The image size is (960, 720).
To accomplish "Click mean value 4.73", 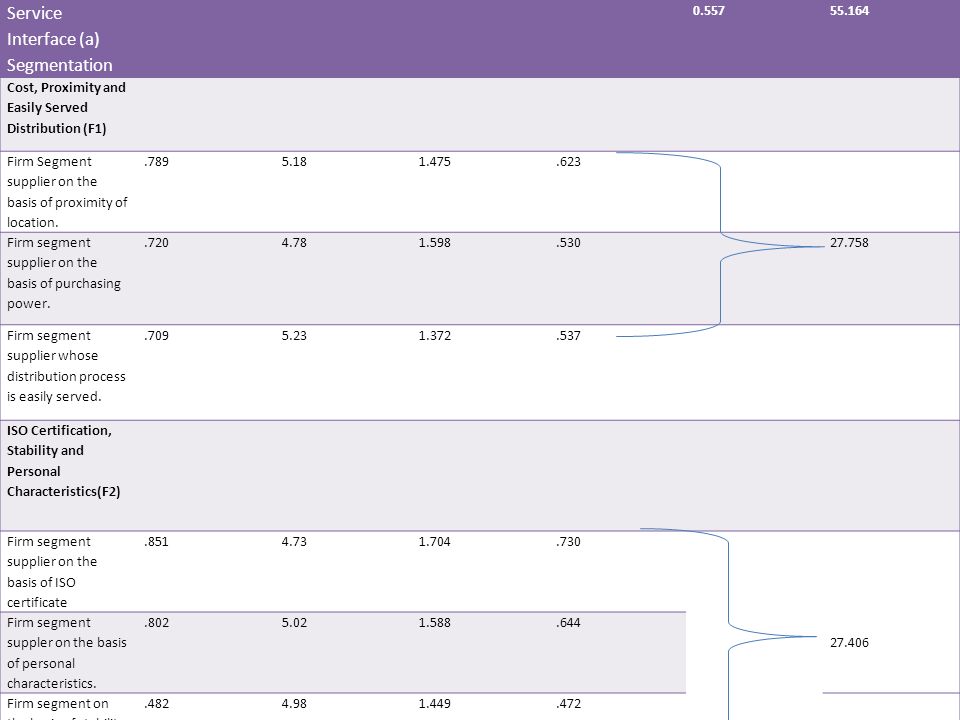I will pos(294,542).
